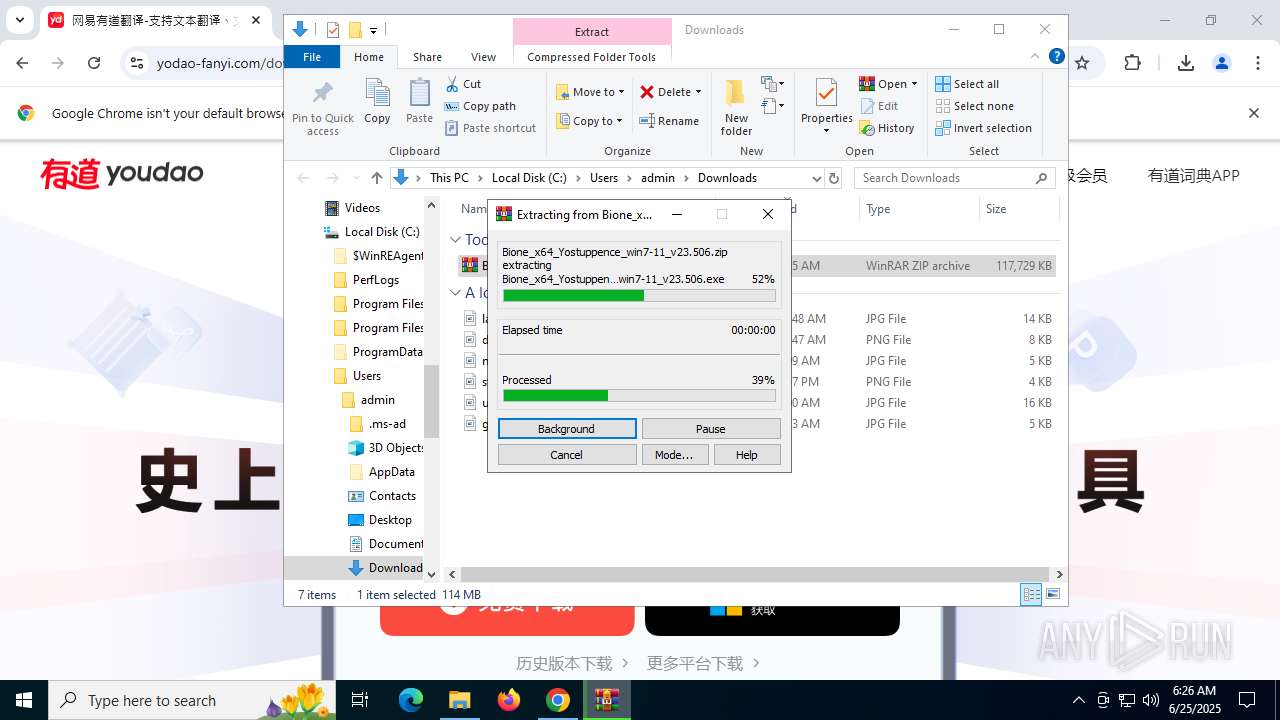This screenshot has height=720, width=1280.
Task: Switch to the large icons view in the status bar
Action: 1052,594
